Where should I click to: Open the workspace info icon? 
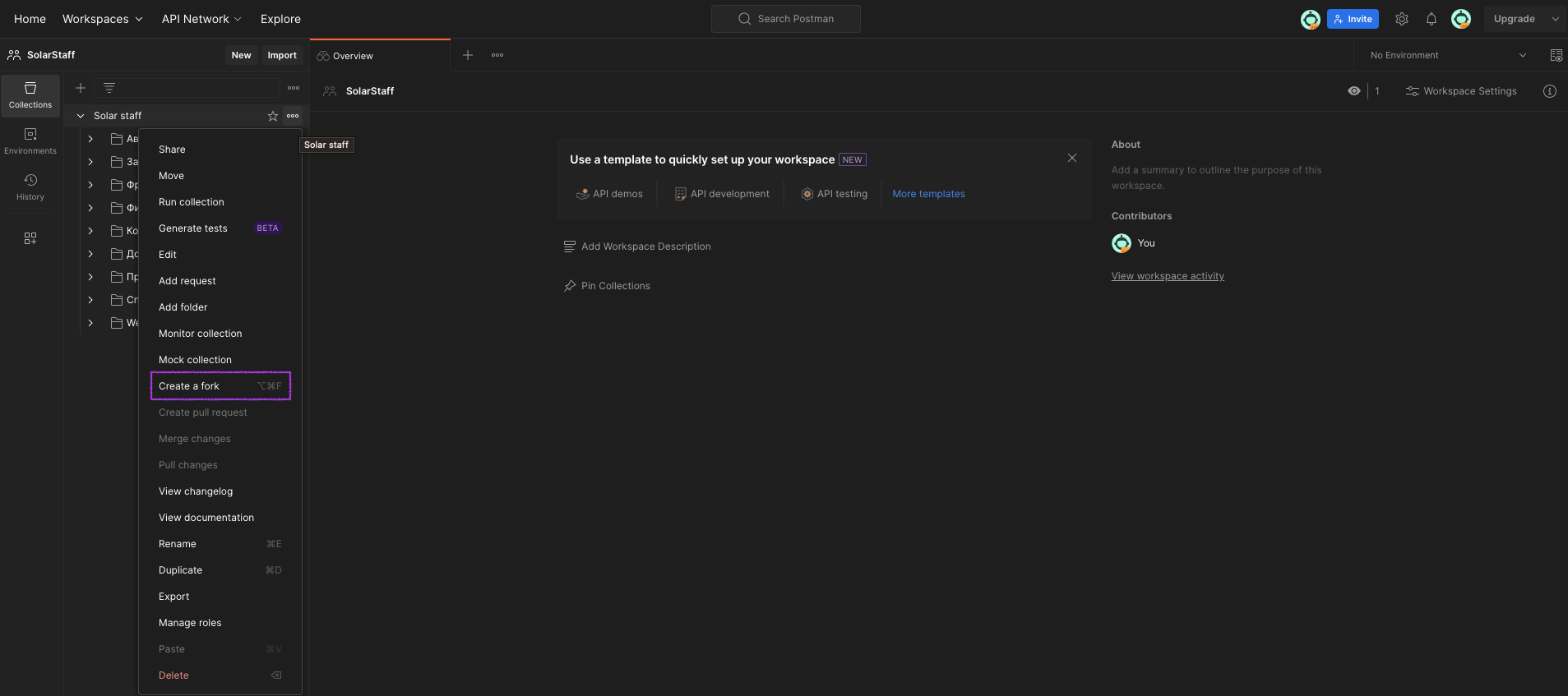[x=1550, y=91]
